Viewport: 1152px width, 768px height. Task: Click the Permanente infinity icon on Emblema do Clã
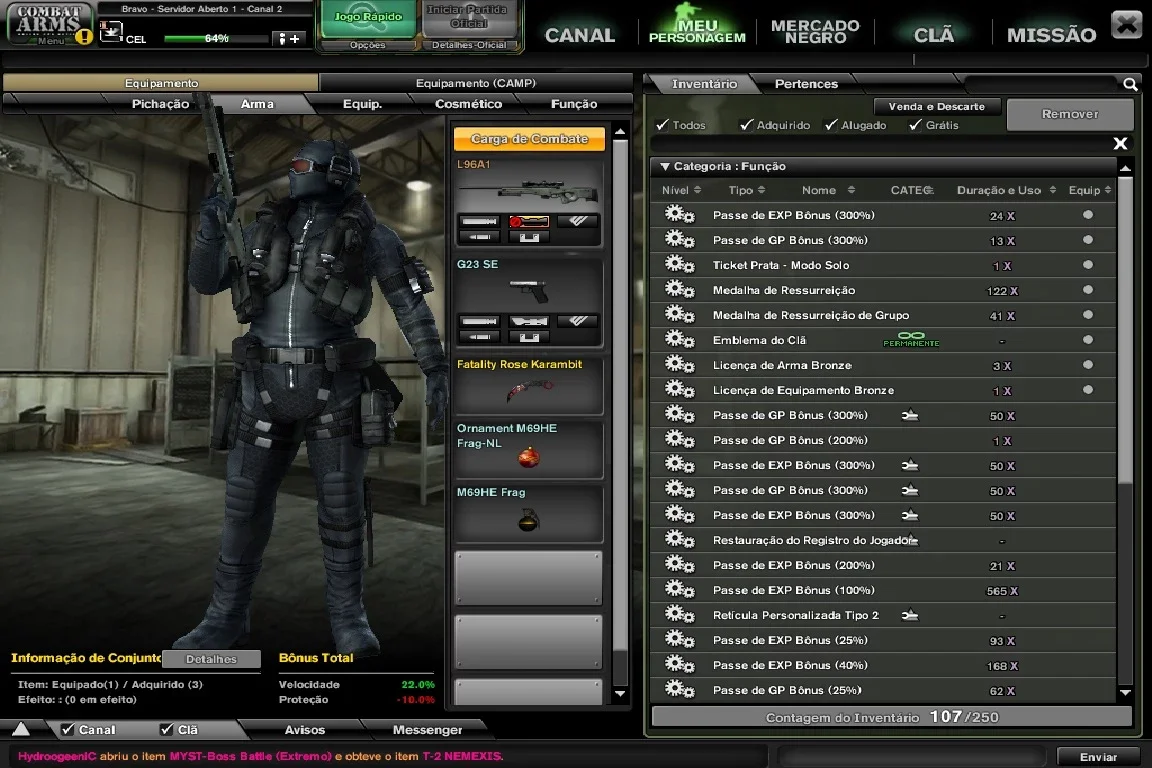pyautogui.click(x=911, y=339)
